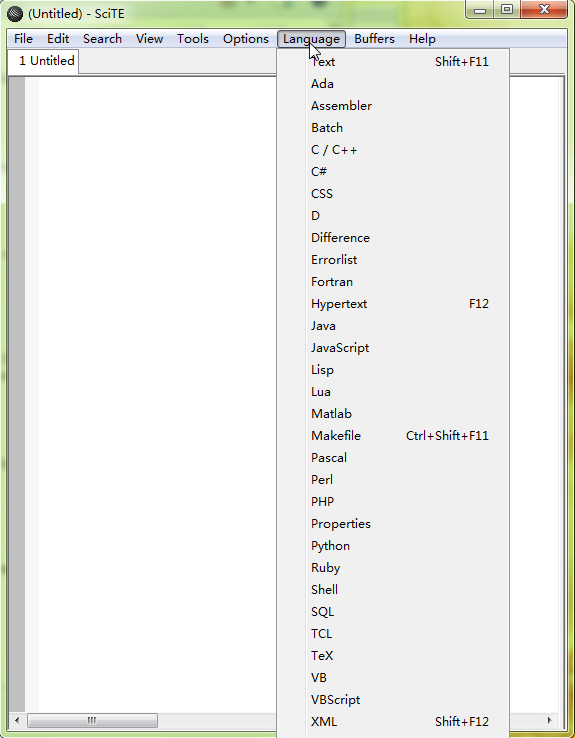Open the Edit menu
This screenshot has height=738, width=575.
coord(58,39)
